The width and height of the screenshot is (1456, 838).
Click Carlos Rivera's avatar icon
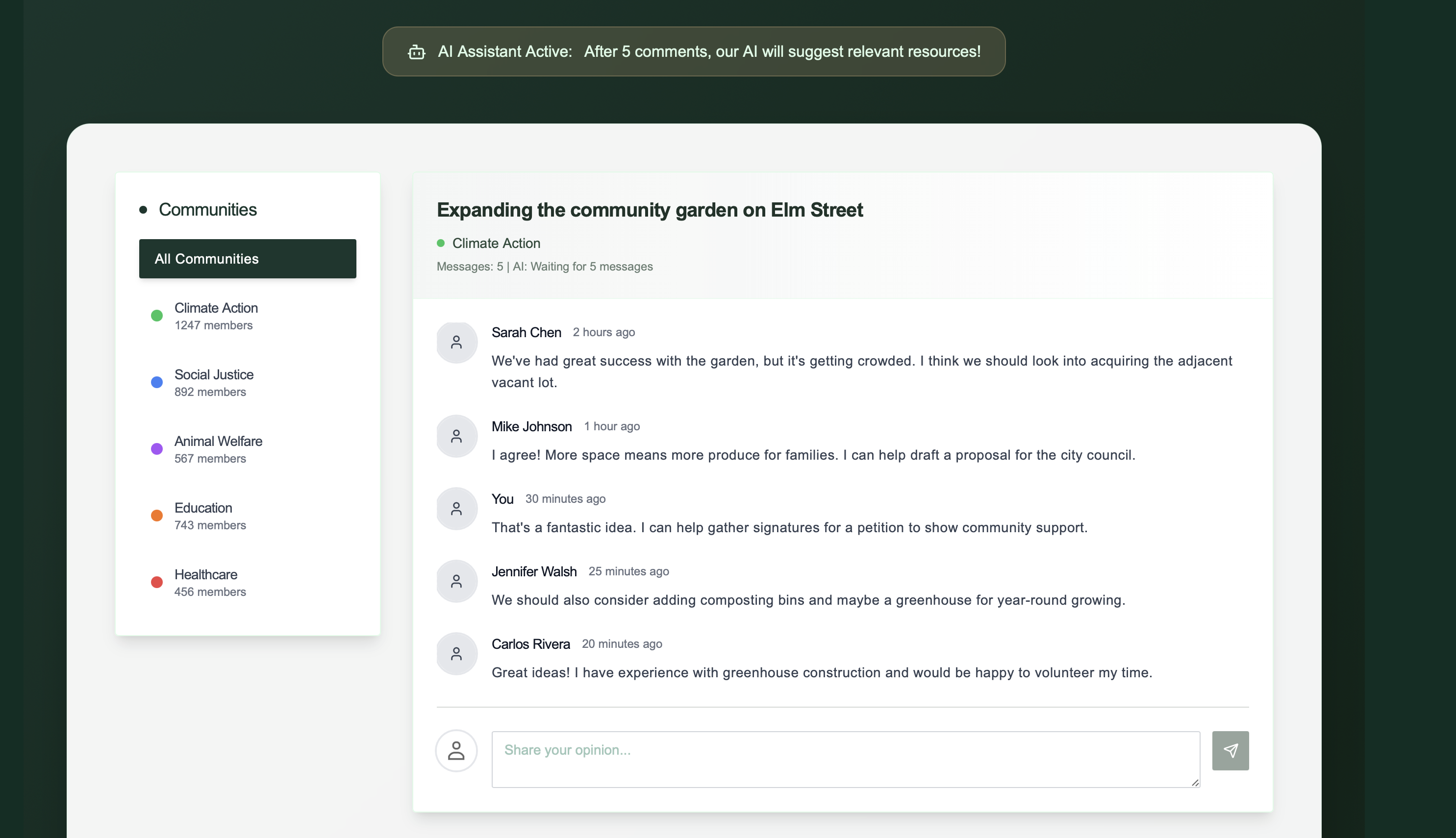click(x=456, y=654)
